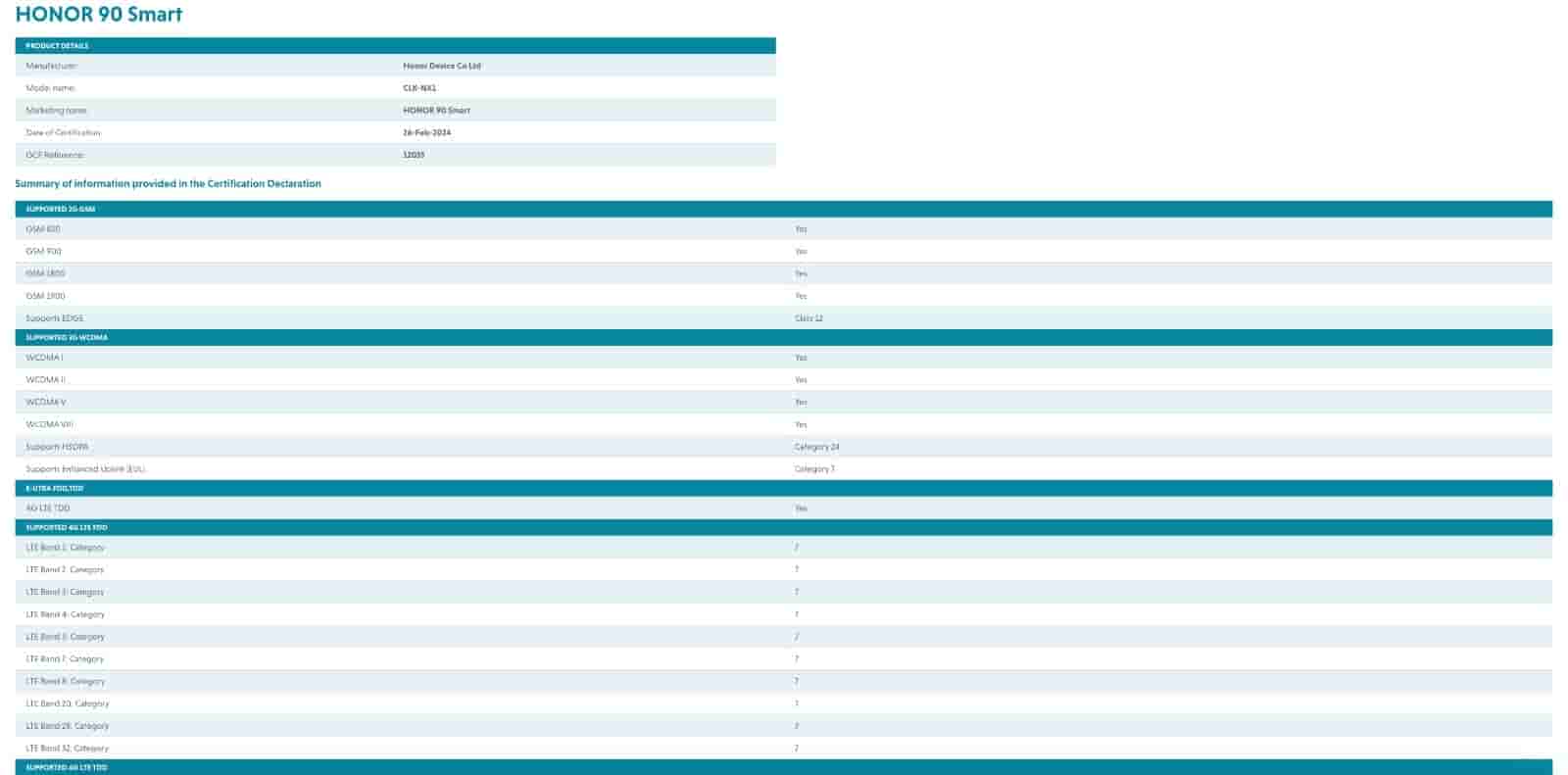This screenshot has height=775, width=1568.
Task: Click the GCF Reference number value
Action: [414, 155]
